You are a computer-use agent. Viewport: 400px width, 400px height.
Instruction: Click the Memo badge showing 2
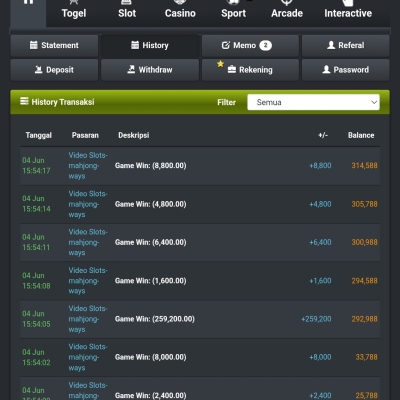[x=266, y=45]
